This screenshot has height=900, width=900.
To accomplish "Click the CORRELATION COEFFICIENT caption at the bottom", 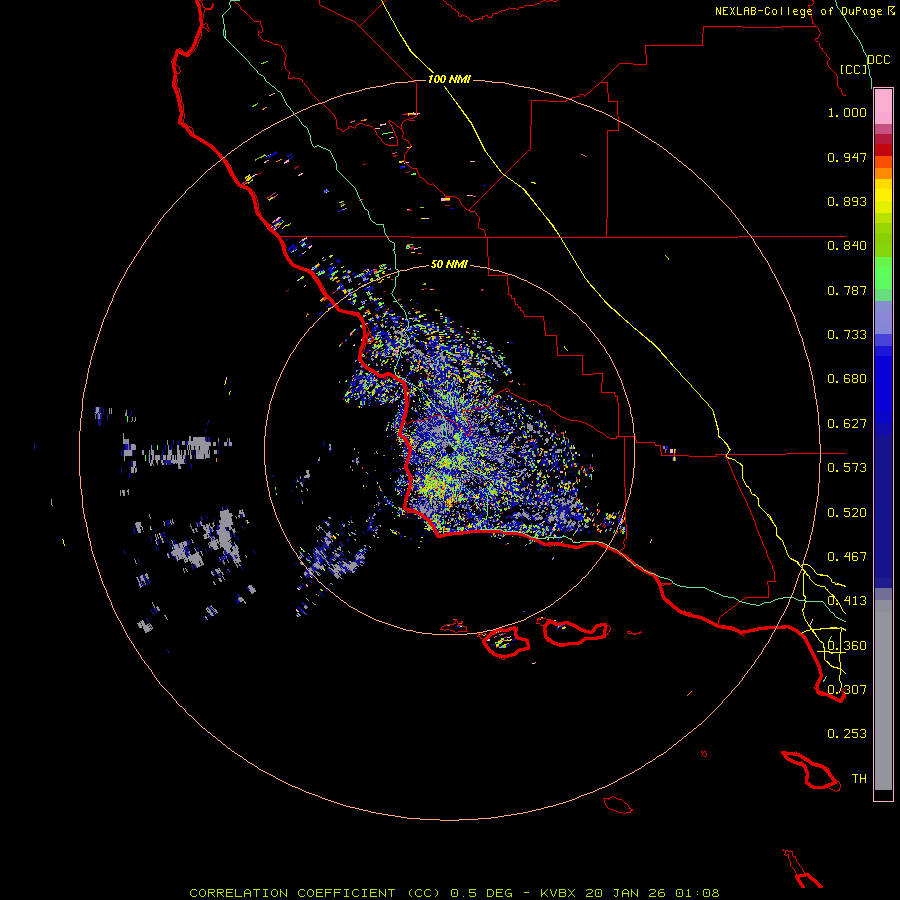I will [454, 893].
